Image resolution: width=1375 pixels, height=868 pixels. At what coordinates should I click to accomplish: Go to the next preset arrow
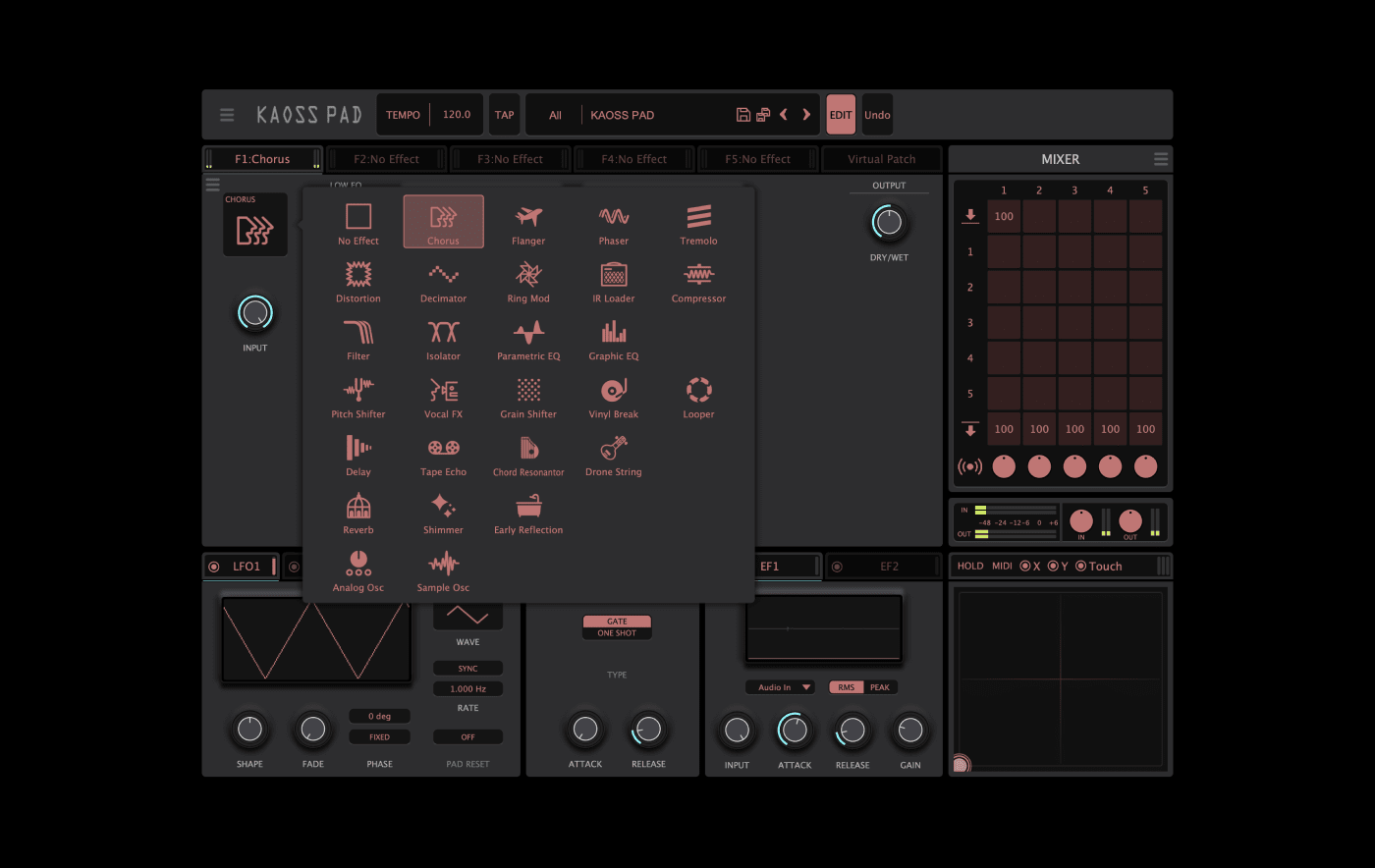(806, 115)
